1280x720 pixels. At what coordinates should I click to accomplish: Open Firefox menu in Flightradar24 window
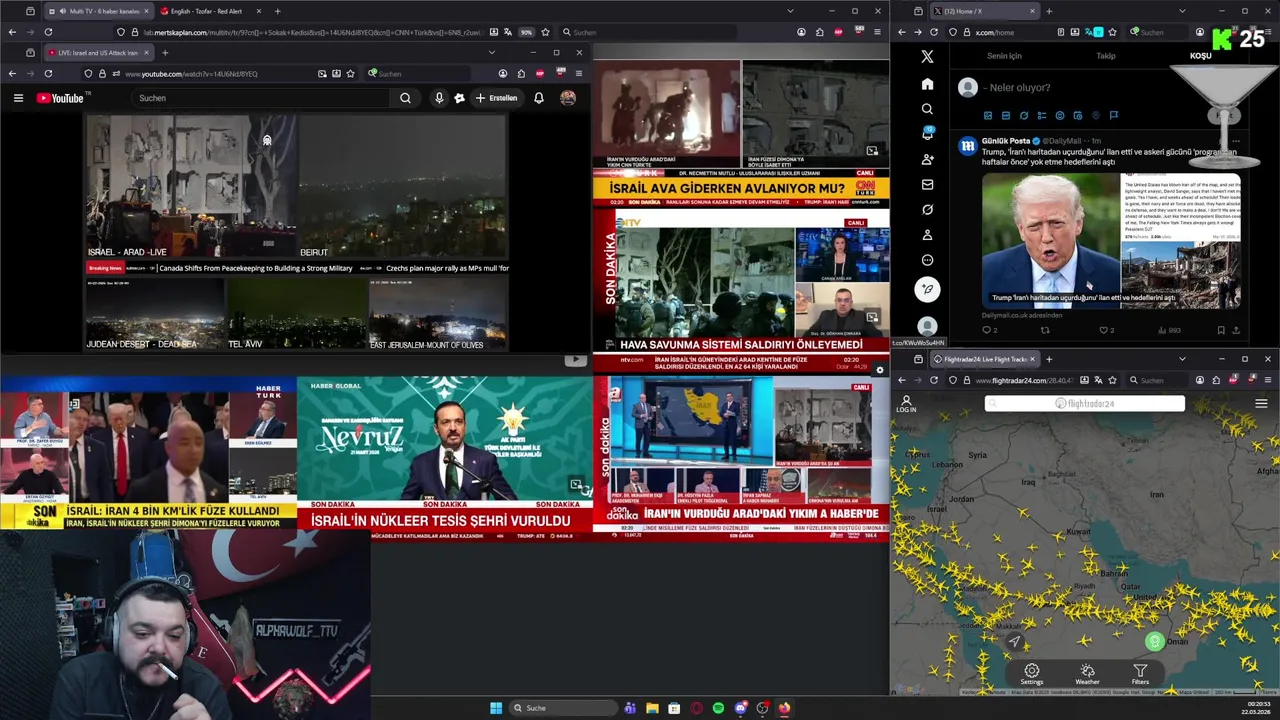(1267, 380)
